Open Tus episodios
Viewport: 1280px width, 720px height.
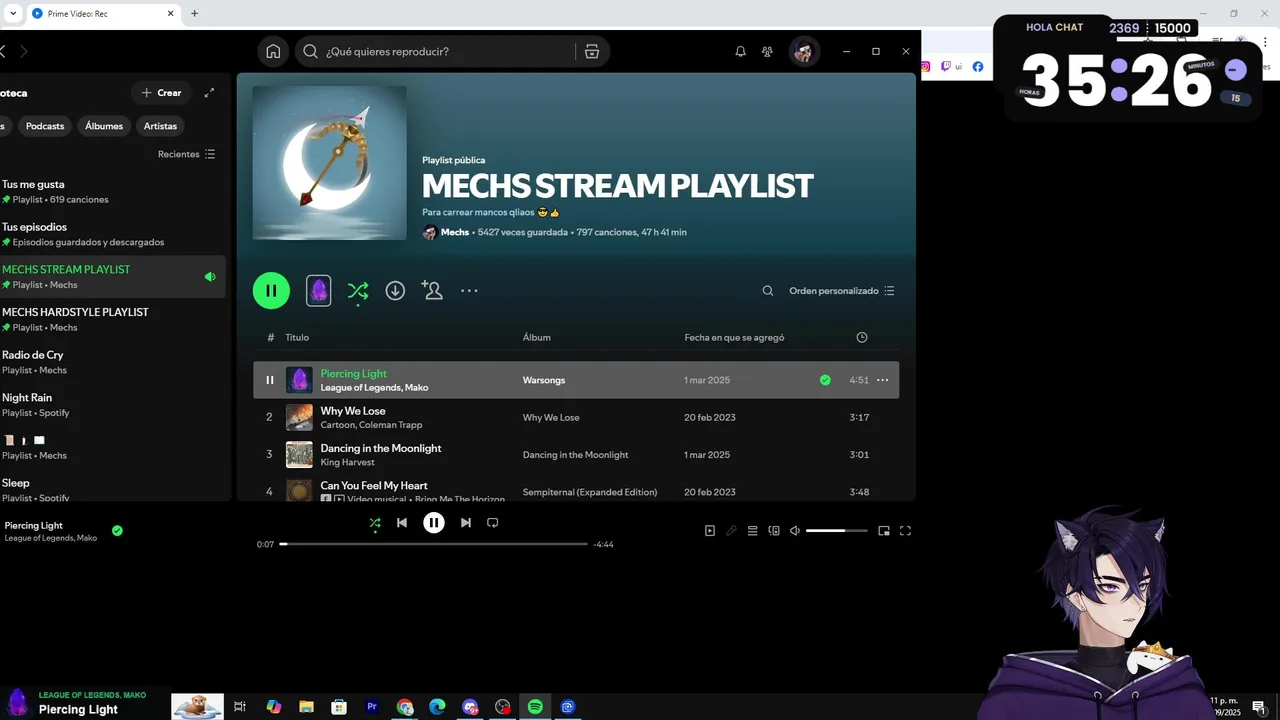point(112,234)
